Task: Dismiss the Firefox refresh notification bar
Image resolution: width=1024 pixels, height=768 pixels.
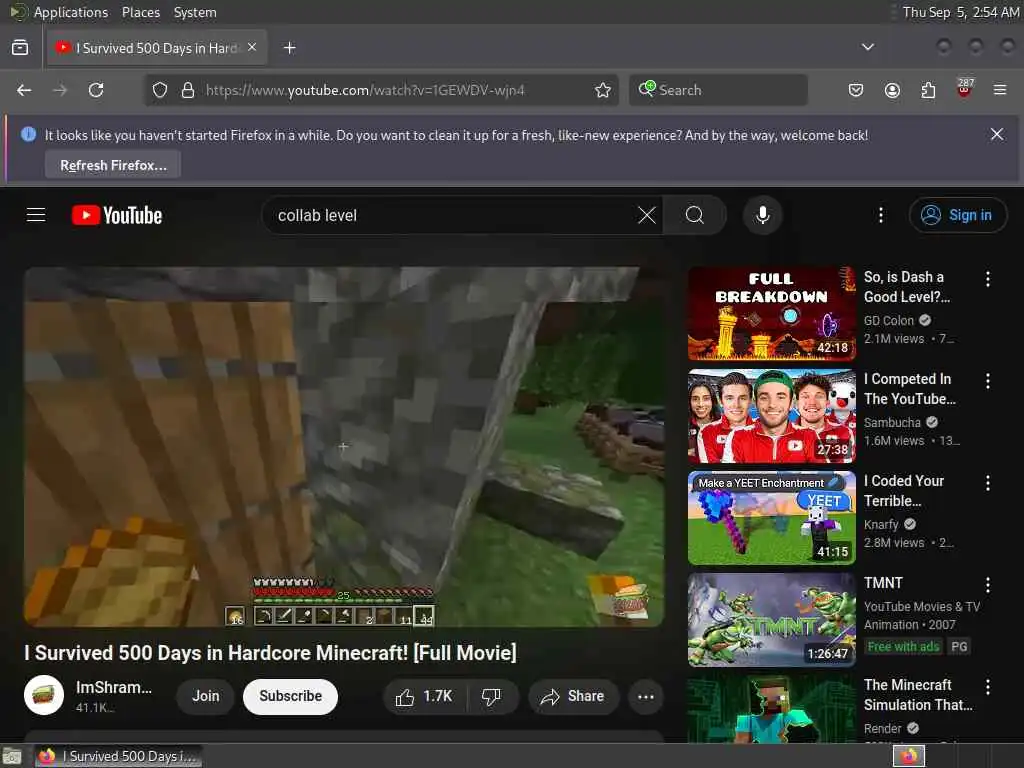Action: pyautogui.click(x=997, y=135)
